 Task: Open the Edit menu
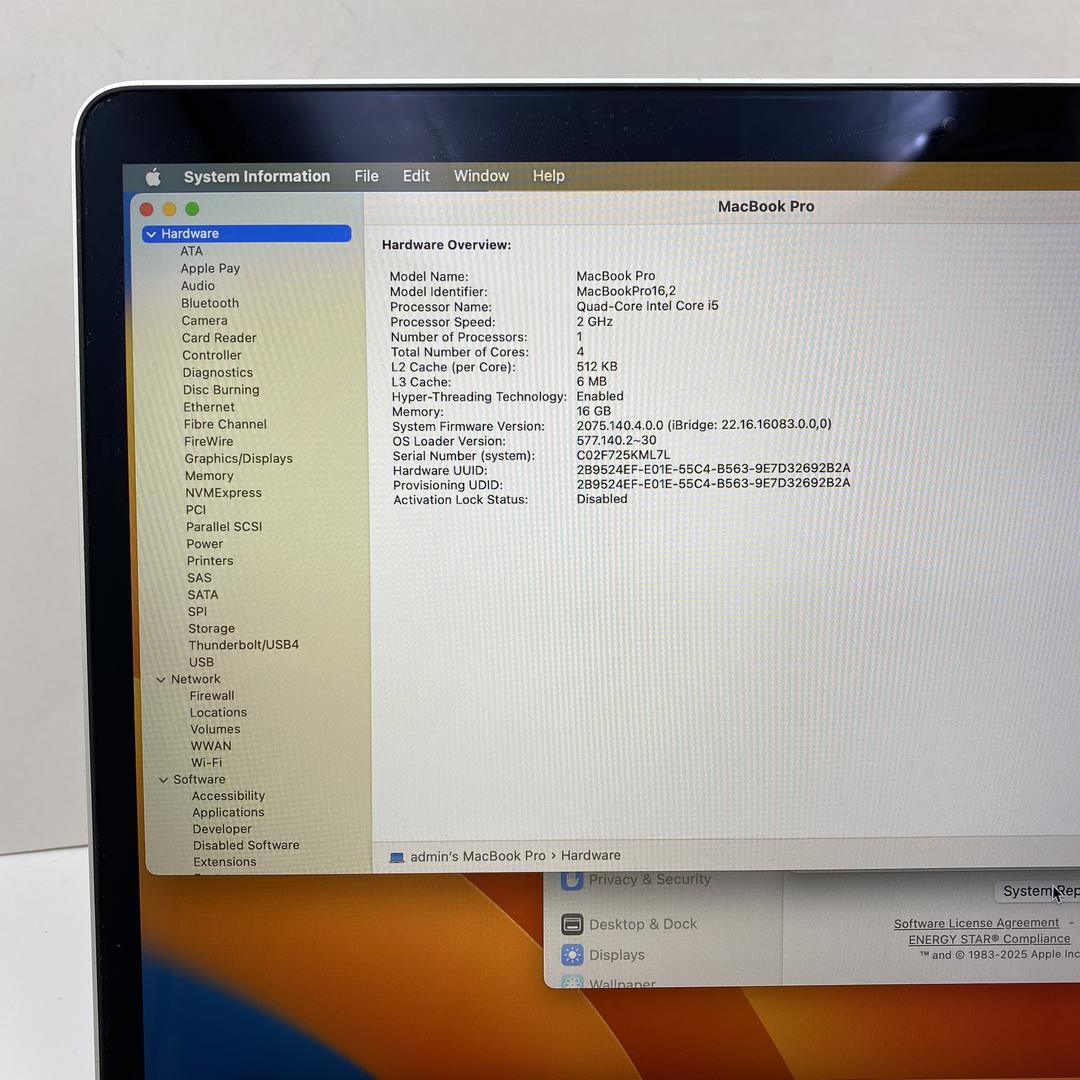[416, 176]
